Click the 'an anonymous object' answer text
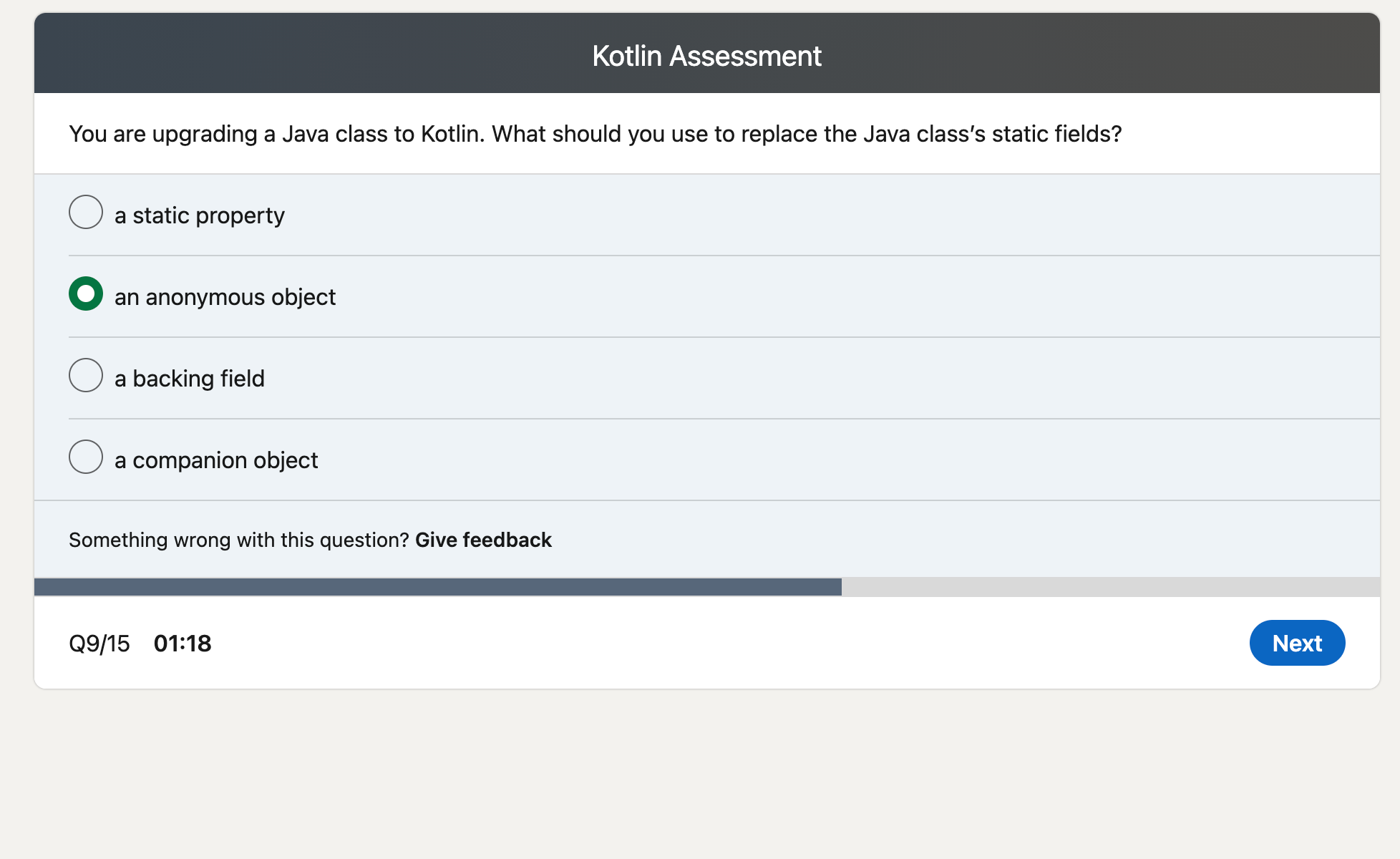The width and height of the screenshot is (1400, 859). coord(225,296)
